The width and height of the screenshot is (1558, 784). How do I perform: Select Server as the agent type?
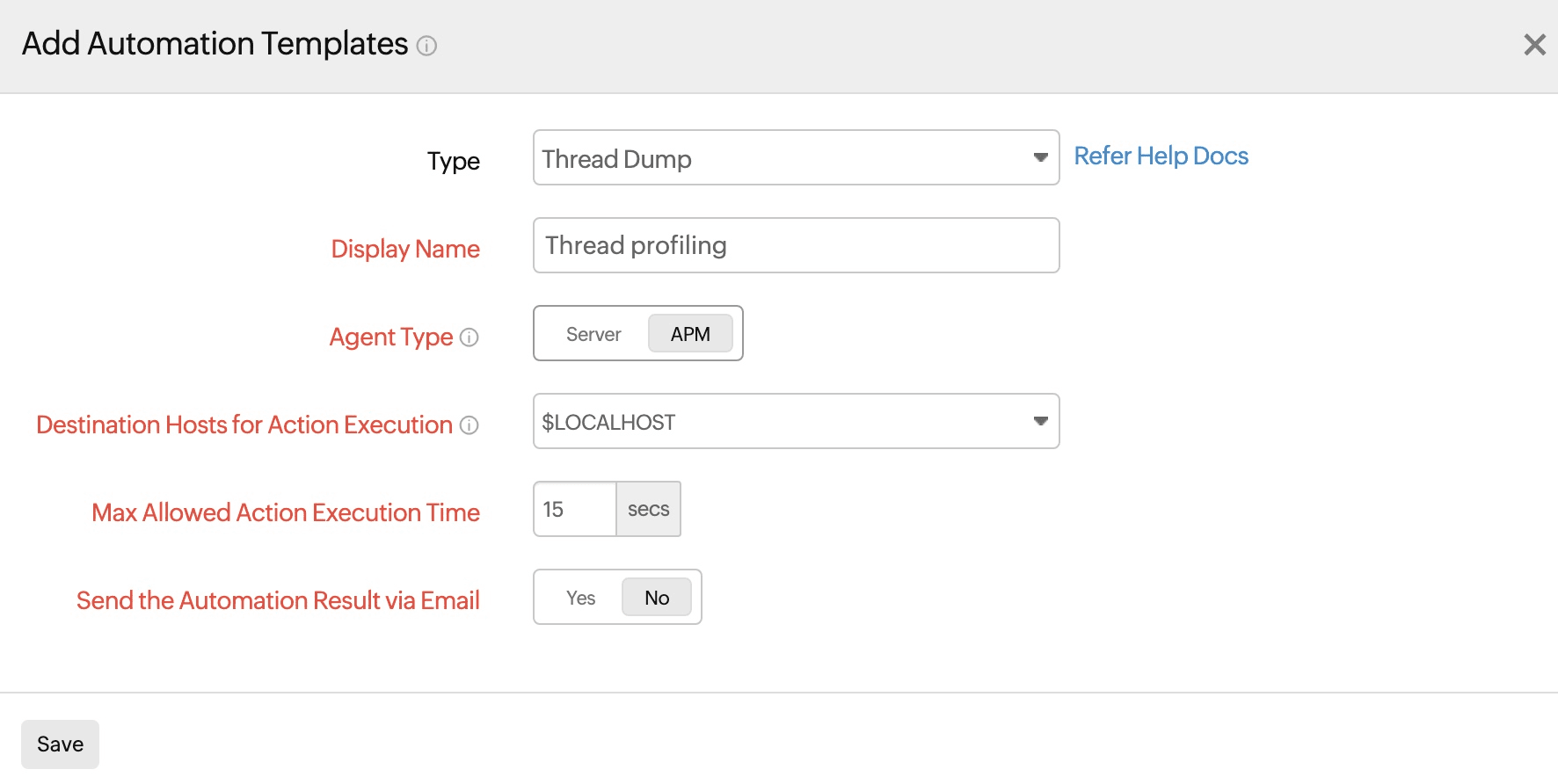(593, 334)
